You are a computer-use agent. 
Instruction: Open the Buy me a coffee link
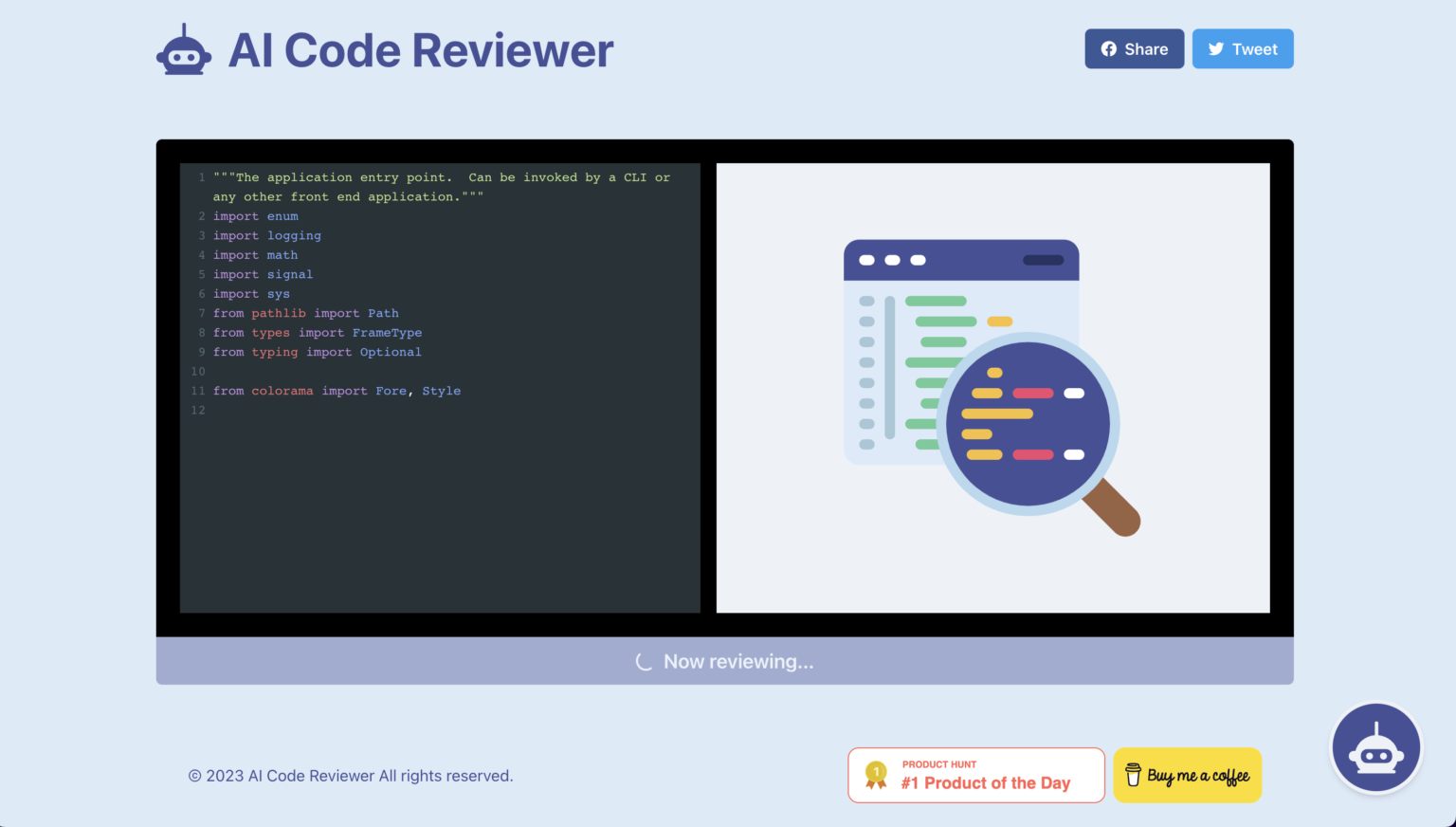click(1187, 775)
